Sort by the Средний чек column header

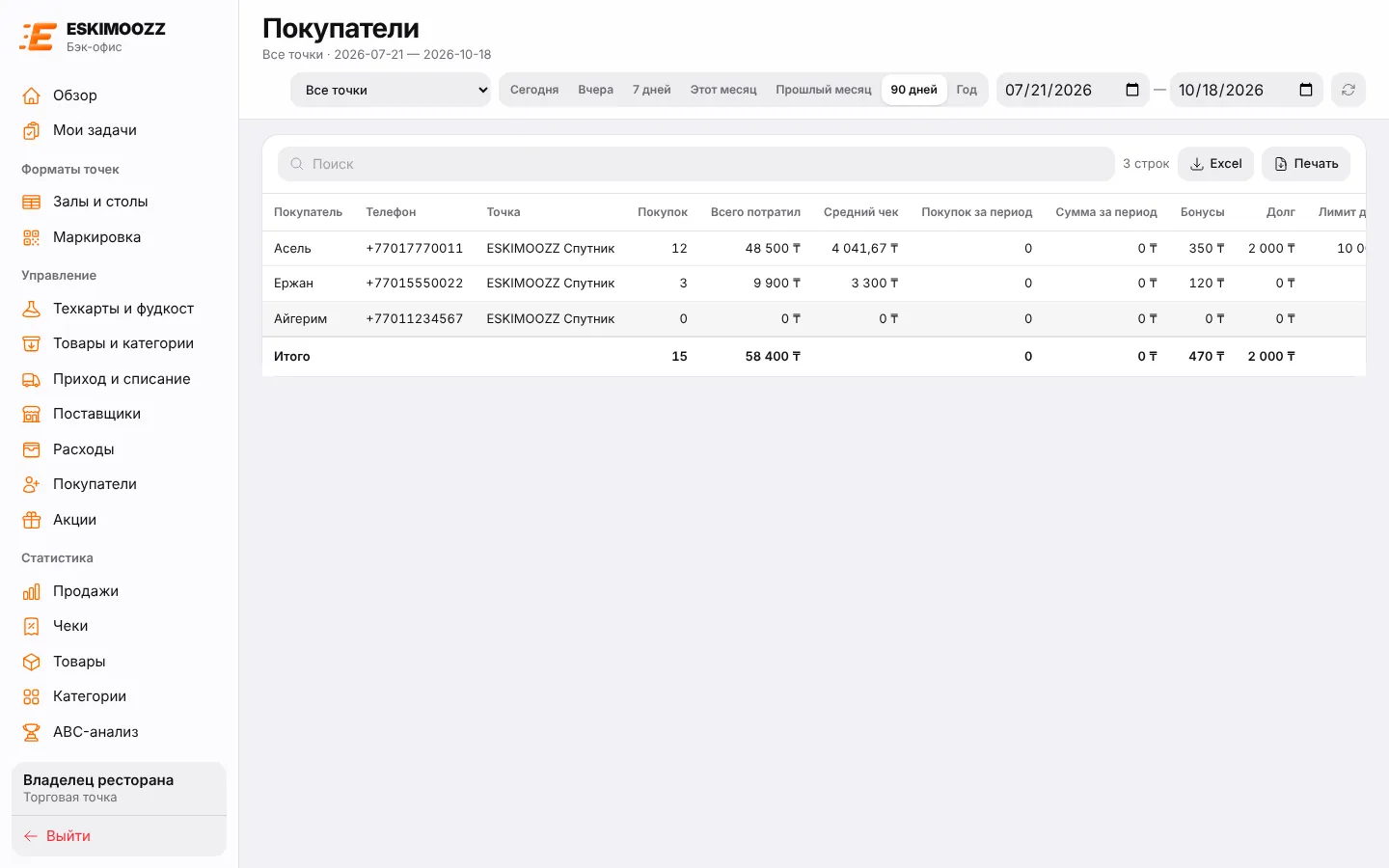(x=860, y=212)
